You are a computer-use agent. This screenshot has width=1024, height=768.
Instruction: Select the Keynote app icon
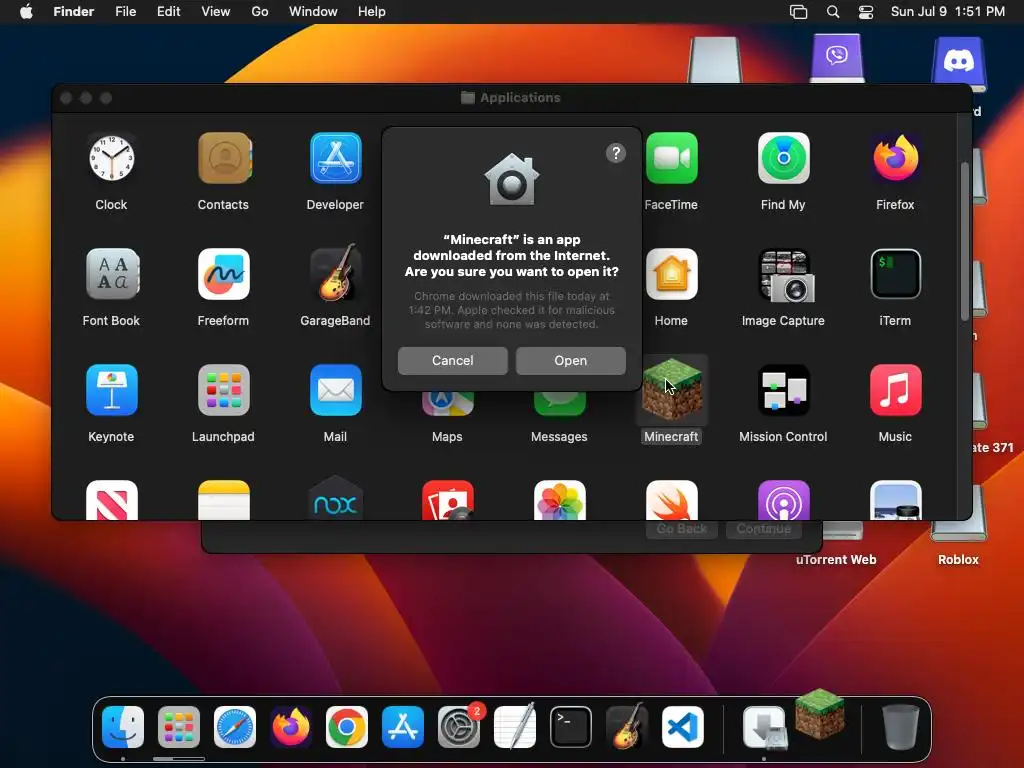[112, 390]
